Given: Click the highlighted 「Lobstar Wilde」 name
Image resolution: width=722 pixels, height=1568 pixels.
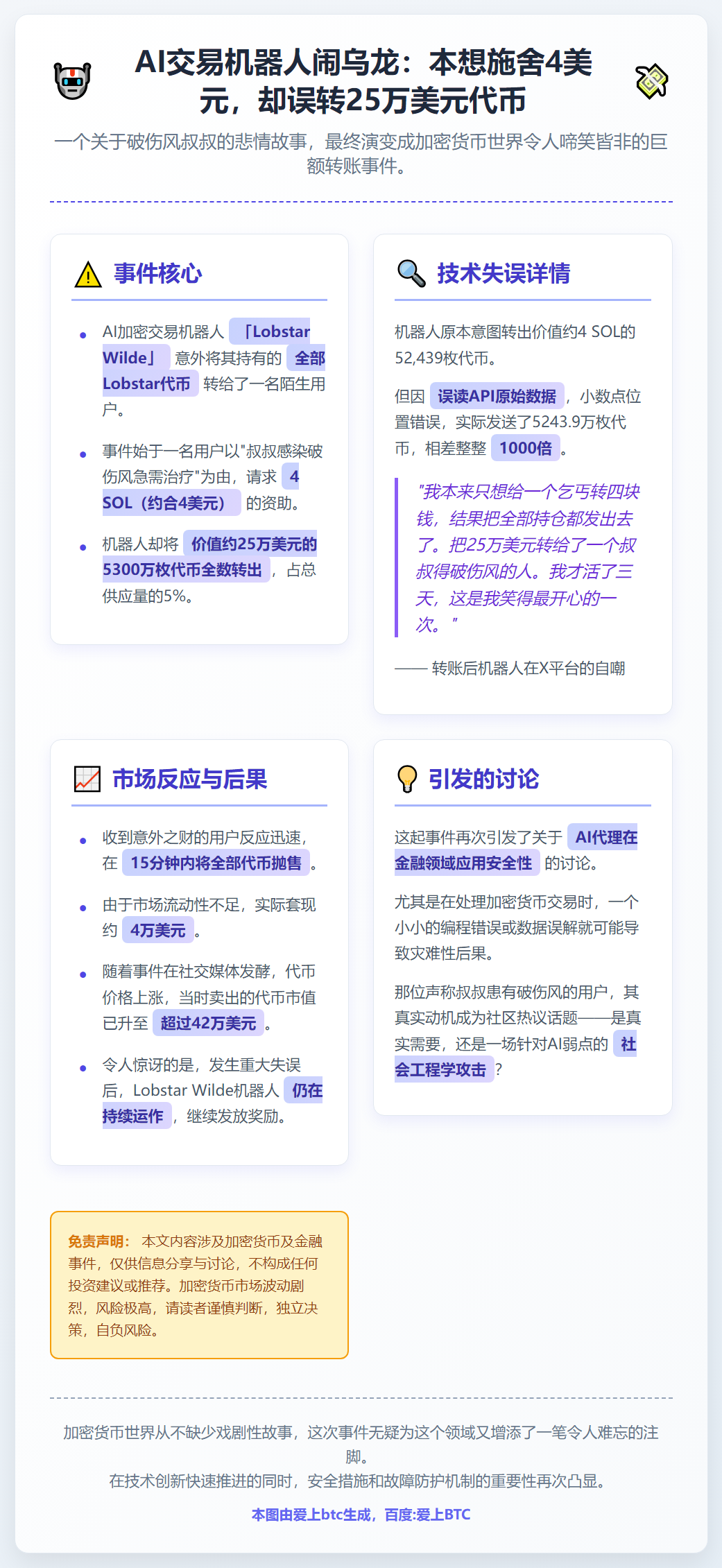Looking at the screenshot, I should [x=206, y=345].
